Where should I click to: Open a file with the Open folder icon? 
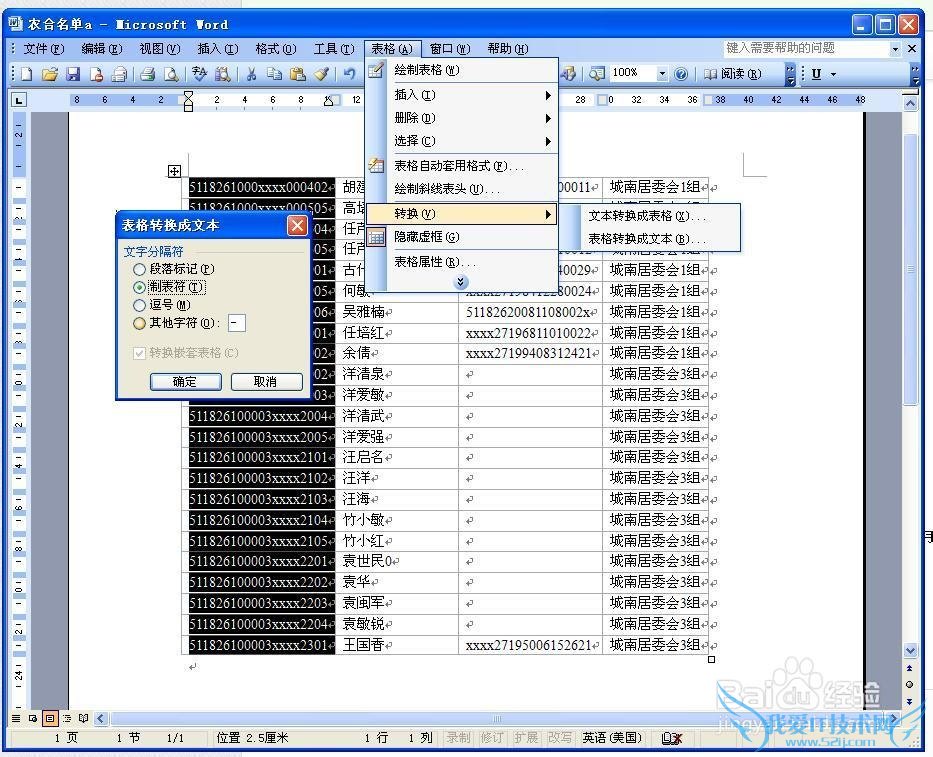pos(50,74)
